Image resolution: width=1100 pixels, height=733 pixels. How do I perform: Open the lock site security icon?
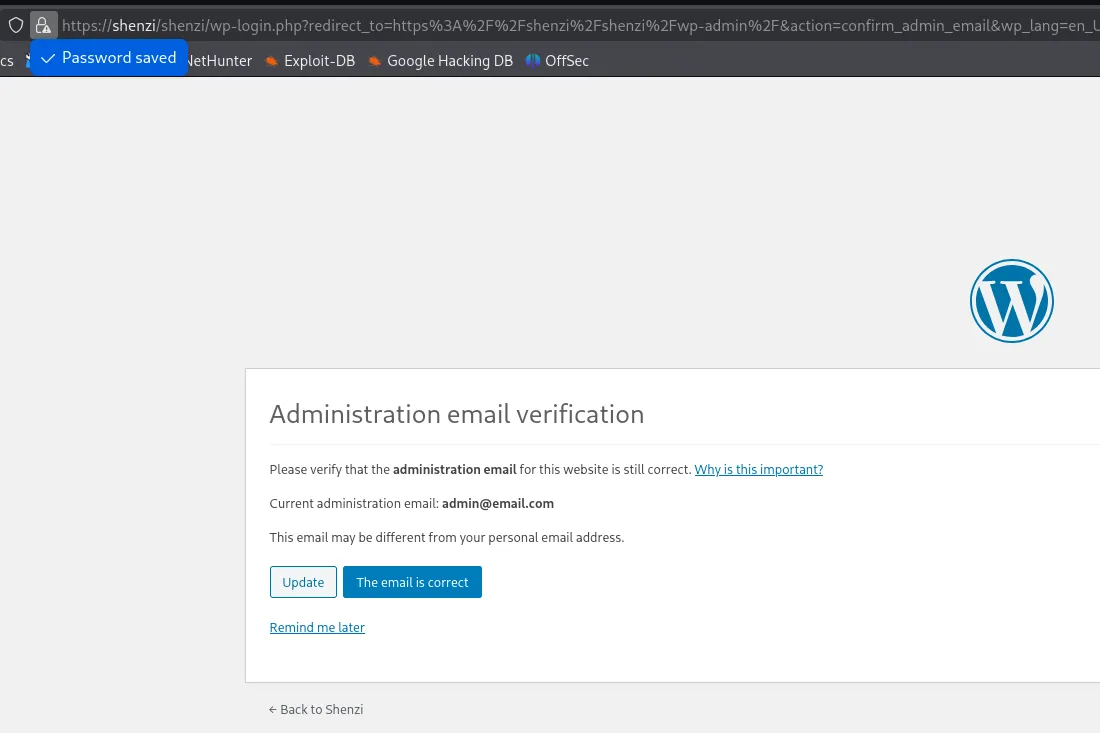43,26
